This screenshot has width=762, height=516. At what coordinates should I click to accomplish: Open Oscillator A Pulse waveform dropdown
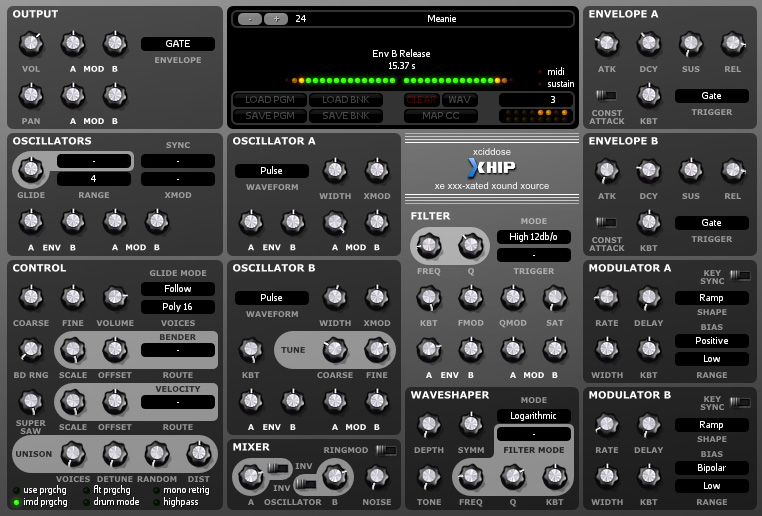(272, 171)
